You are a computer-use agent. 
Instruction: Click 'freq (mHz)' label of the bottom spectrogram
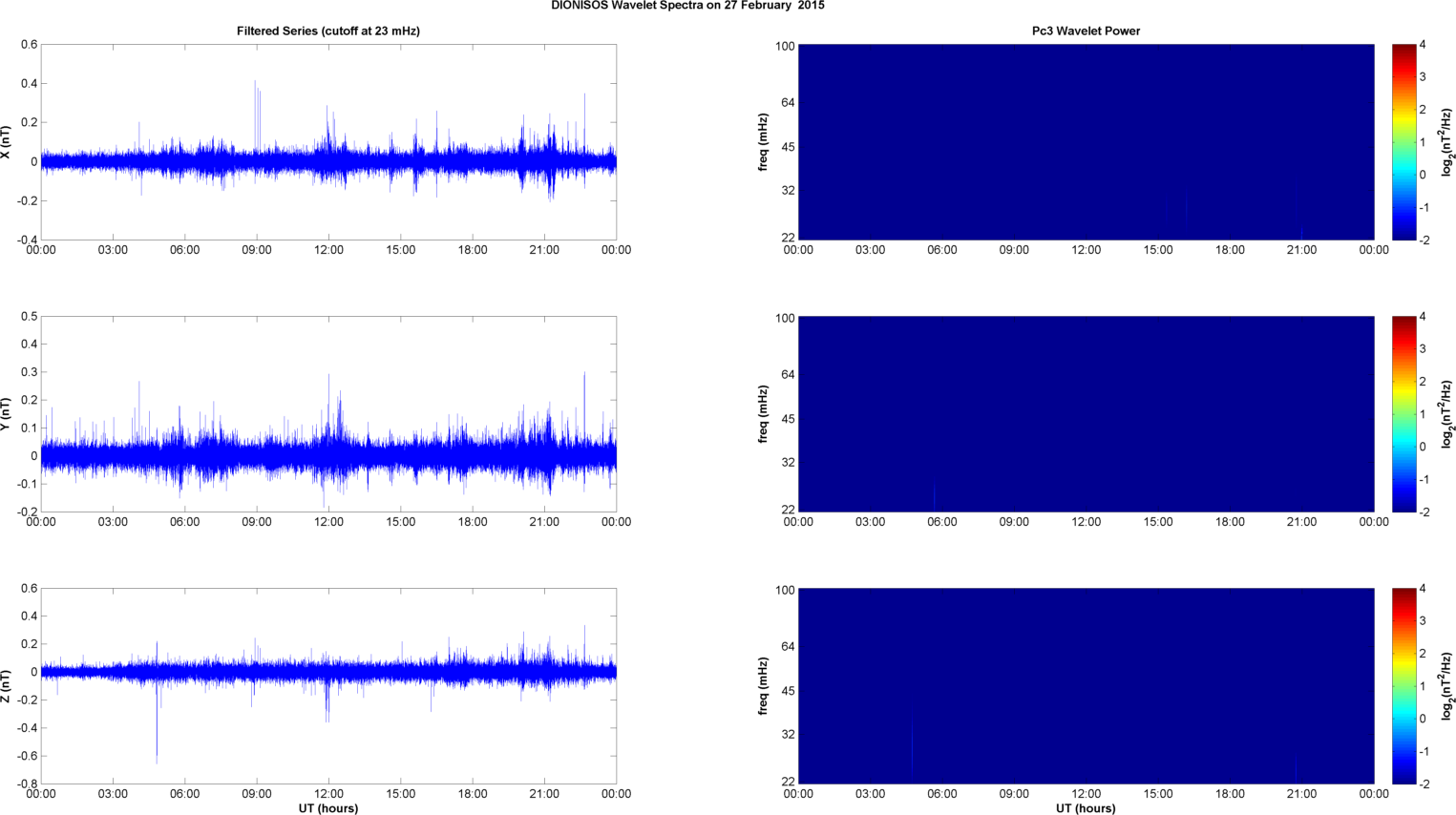(764, 686)
